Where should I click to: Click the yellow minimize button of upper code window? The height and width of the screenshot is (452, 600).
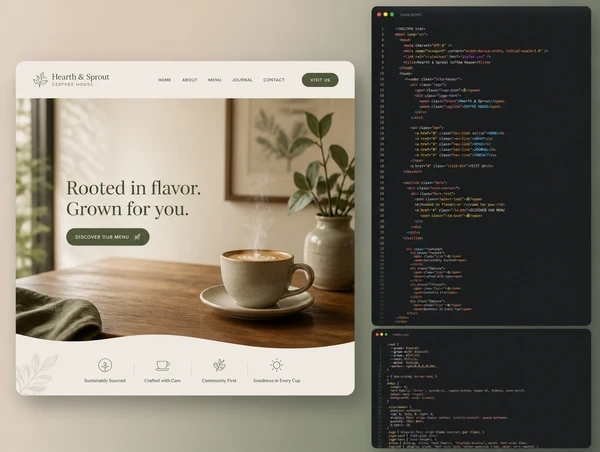point(385,15)
